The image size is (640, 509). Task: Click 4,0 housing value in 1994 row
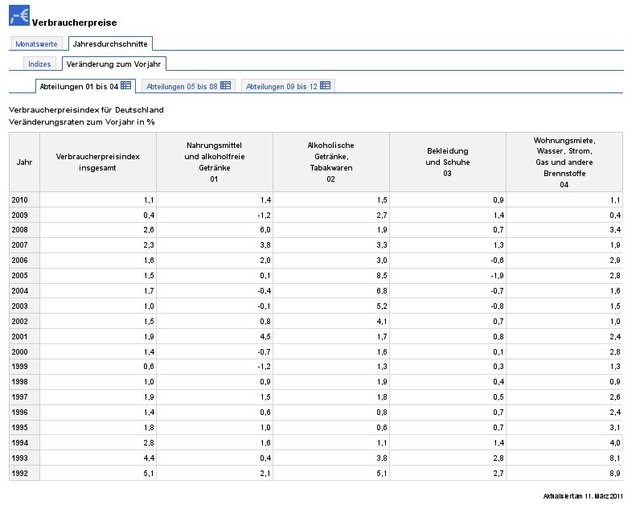click(x=615, y=443)
